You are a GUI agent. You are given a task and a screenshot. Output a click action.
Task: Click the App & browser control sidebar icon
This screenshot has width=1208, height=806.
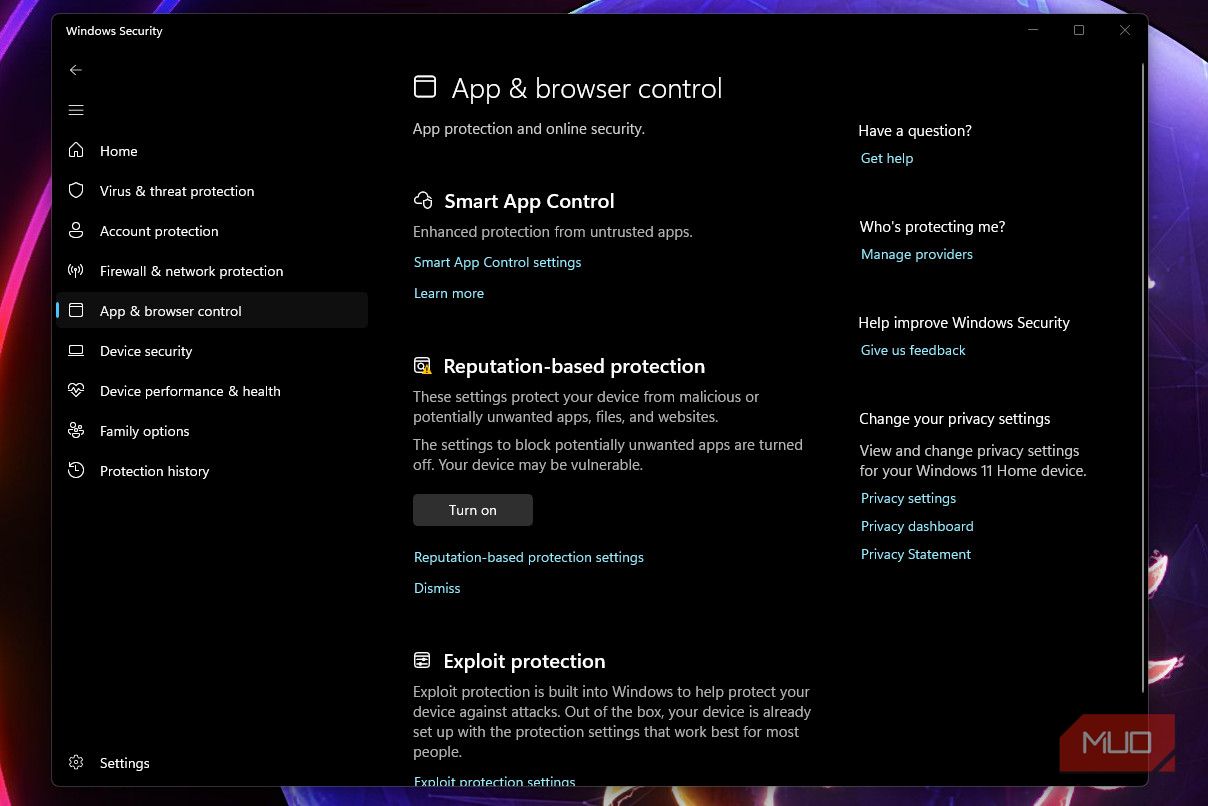[76, 310]
